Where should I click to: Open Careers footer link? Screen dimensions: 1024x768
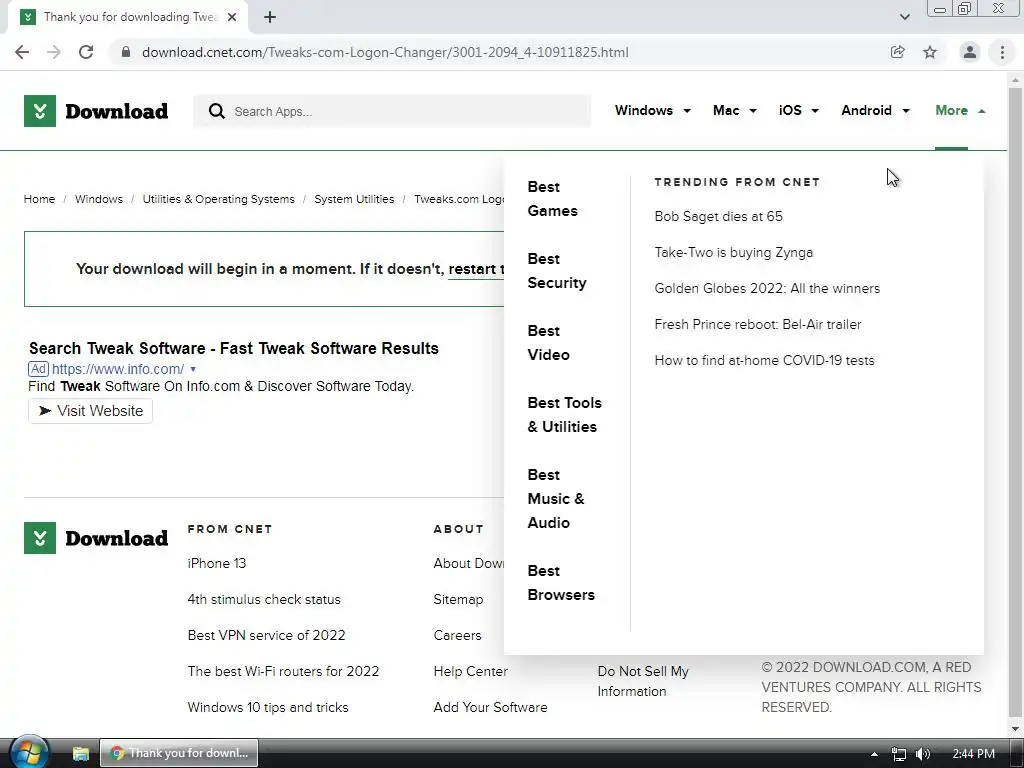(457, 635)
